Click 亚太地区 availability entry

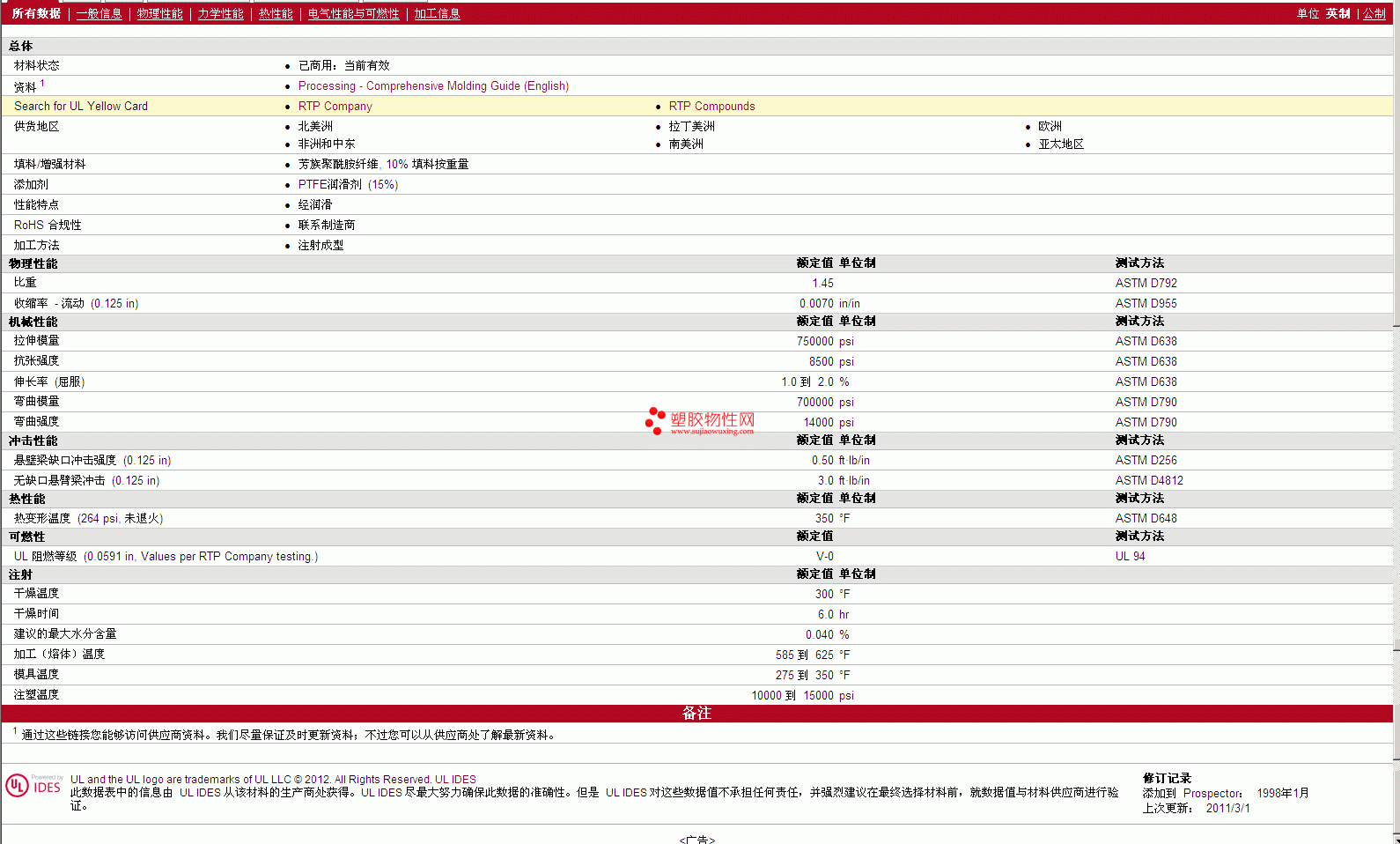(1061, 144)
